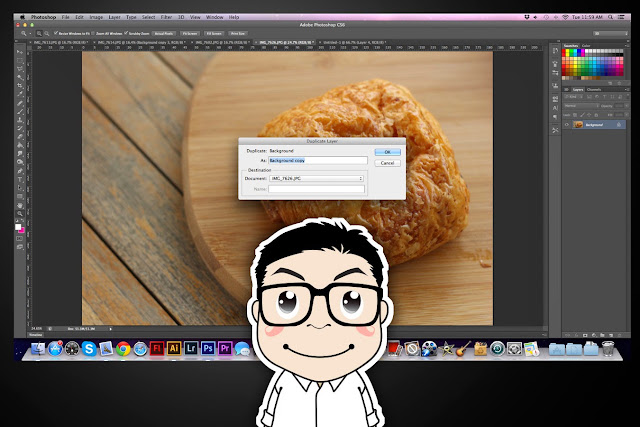640x427 pixels.
Task: Select the Lasso tool
Action: [20, 69]
